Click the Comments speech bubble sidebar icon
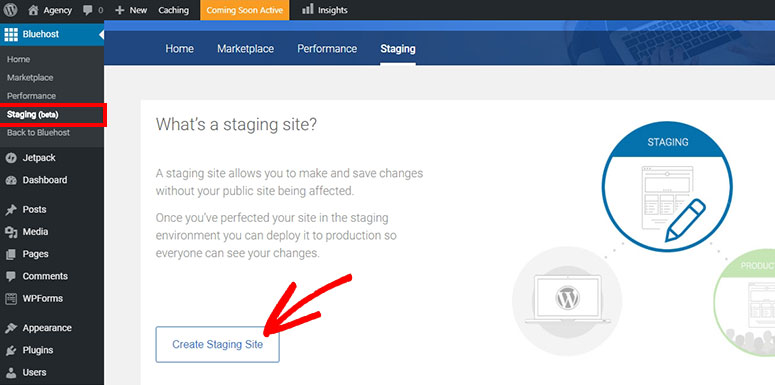 pyautogui.click(x=11, y=276)
